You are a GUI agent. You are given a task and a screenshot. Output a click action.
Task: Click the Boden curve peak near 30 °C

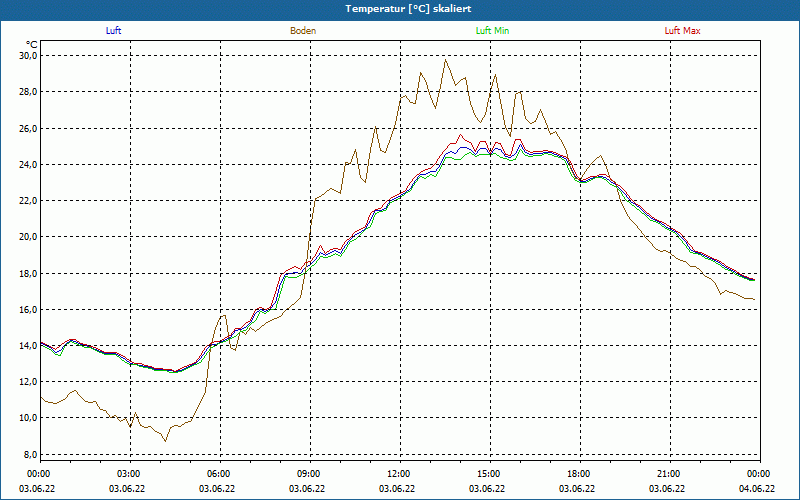(445, 60)
